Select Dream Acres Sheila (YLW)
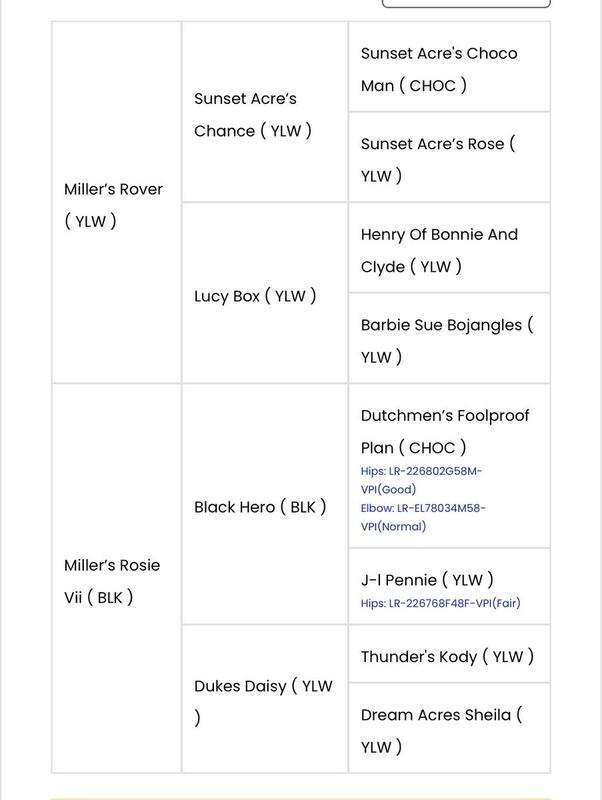Screen dimensions: 602x800 441,731
